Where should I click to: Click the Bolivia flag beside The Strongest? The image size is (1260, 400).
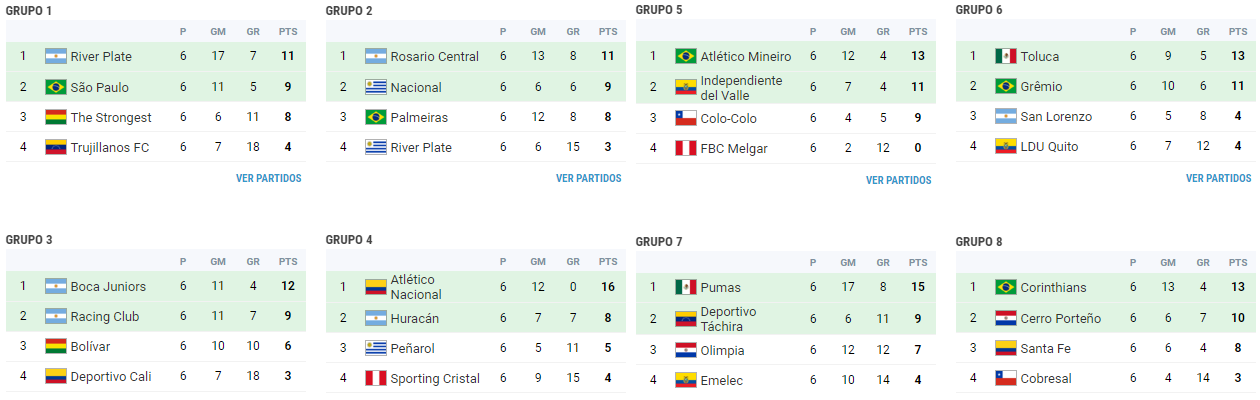56,117
